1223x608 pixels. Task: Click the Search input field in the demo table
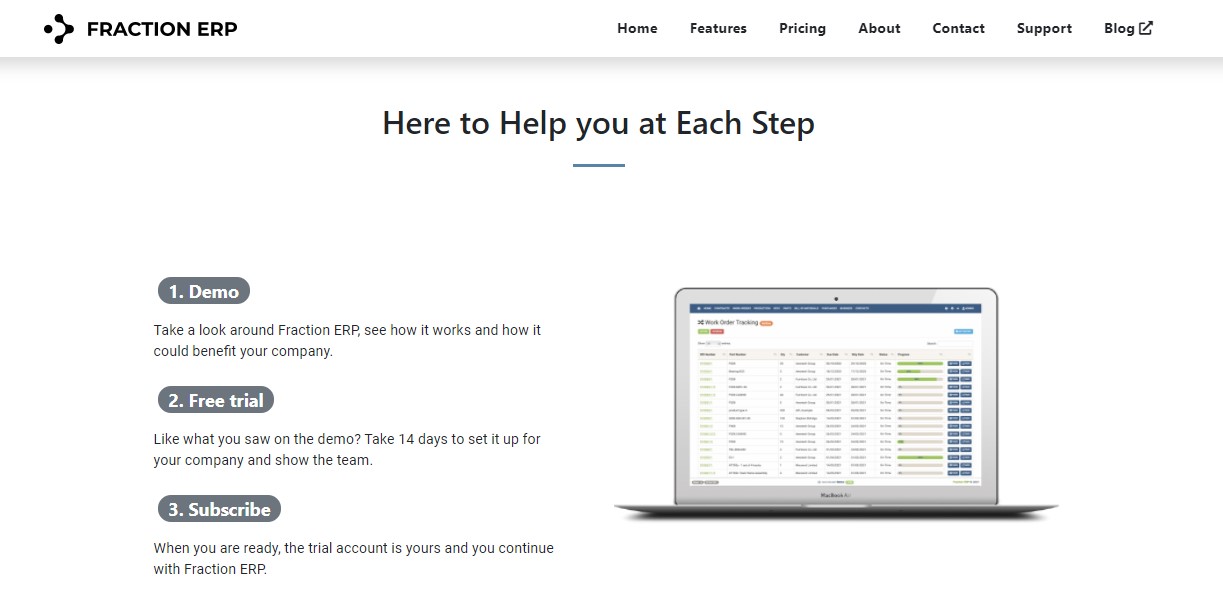point(952,344)
